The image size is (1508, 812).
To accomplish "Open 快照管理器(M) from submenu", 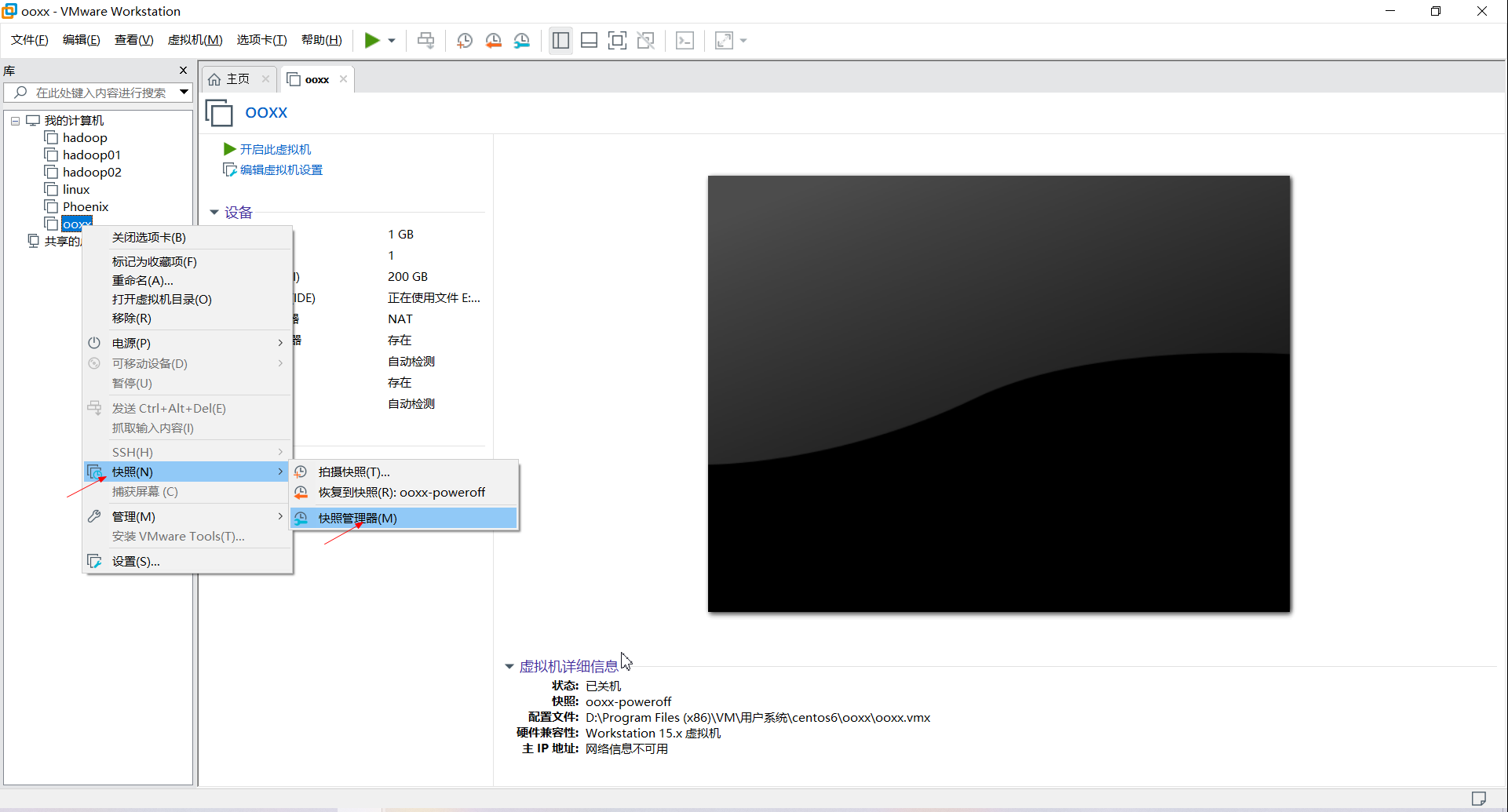I will (x=403, y=518).
